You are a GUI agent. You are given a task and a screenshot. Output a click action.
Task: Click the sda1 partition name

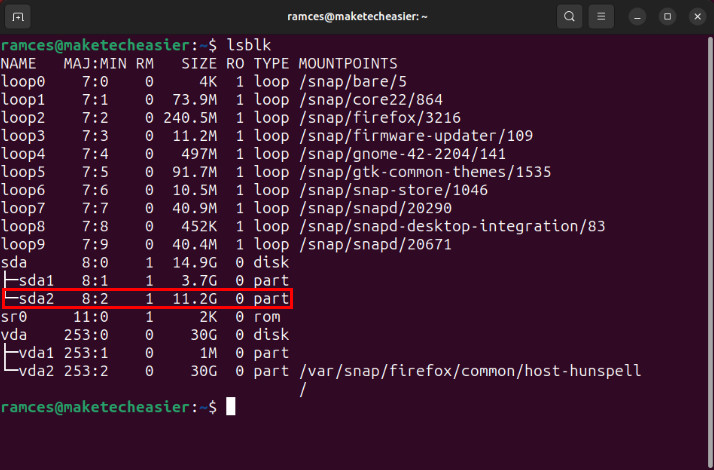pyautogui.click(x=36, y=281)
